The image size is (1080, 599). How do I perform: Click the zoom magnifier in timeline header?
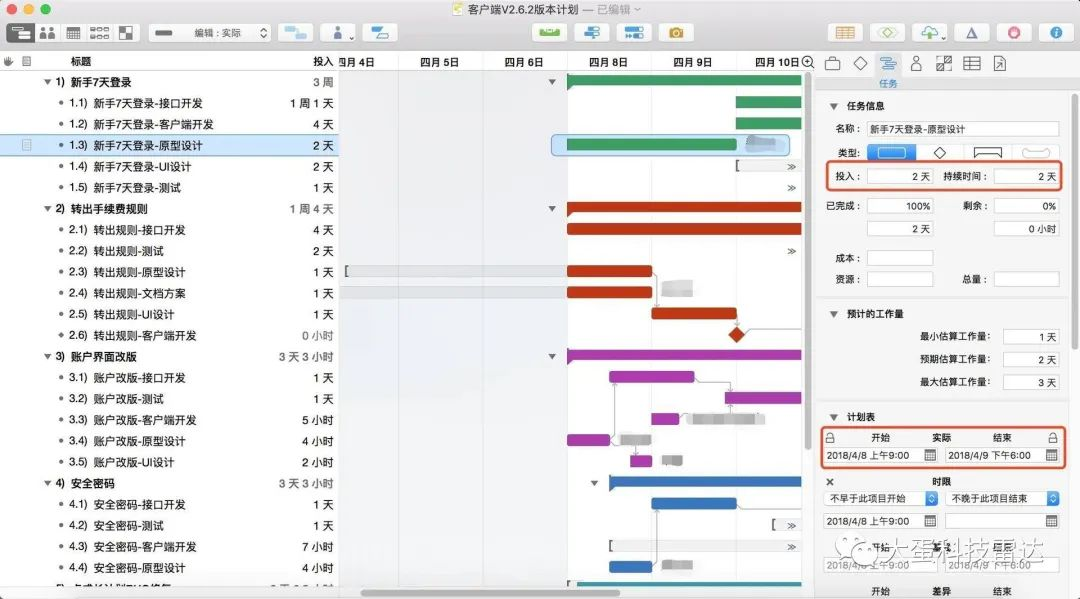(808, 62)
